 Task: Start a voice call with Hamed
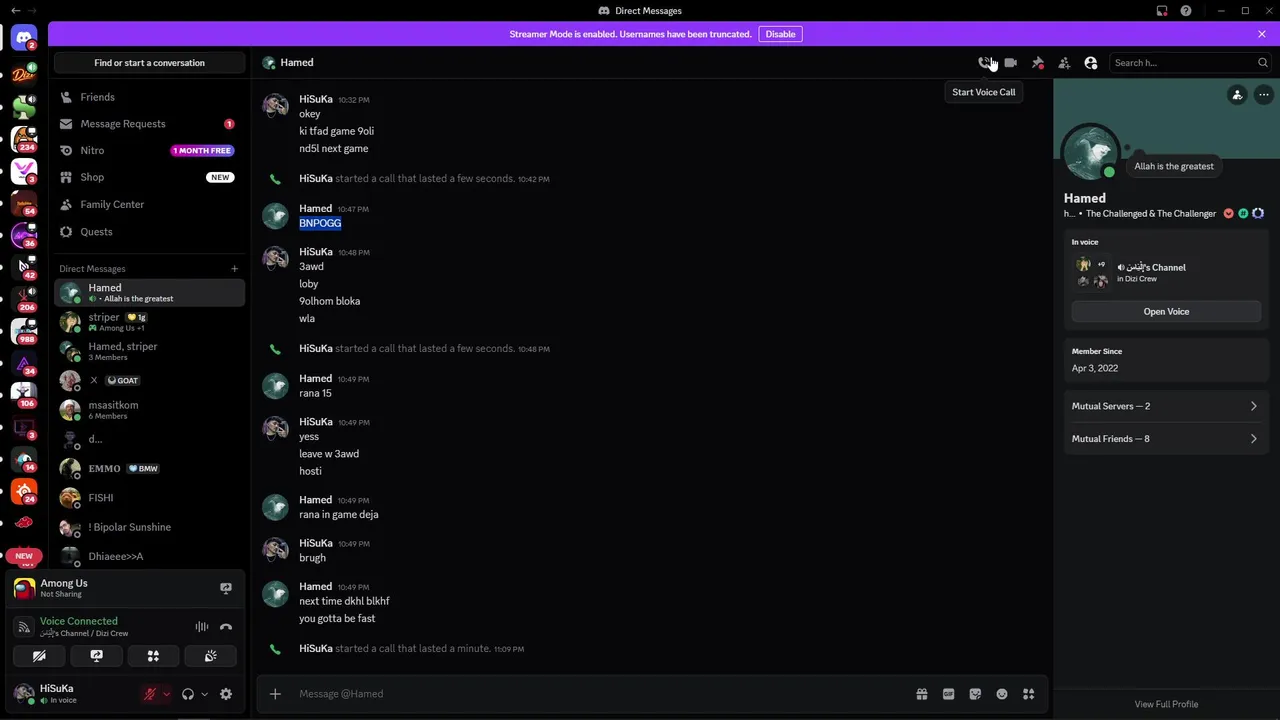pyautogui.click(x=985, y=63)
